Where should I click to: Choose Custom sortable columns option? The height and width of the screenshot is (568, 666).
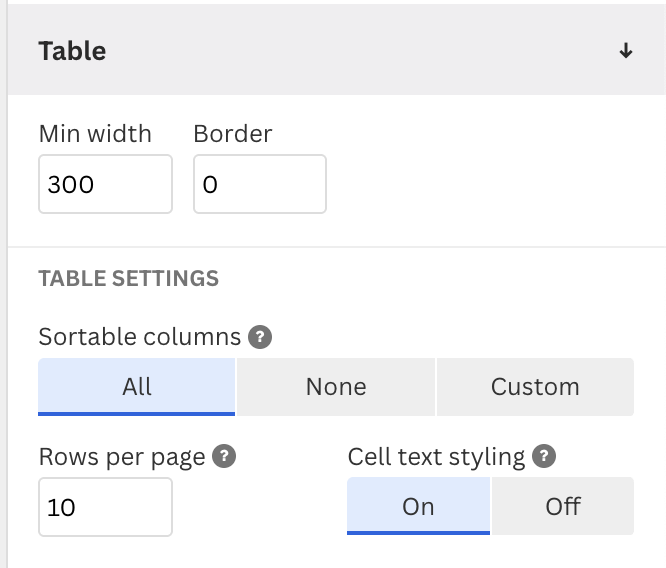click(535, 387)
